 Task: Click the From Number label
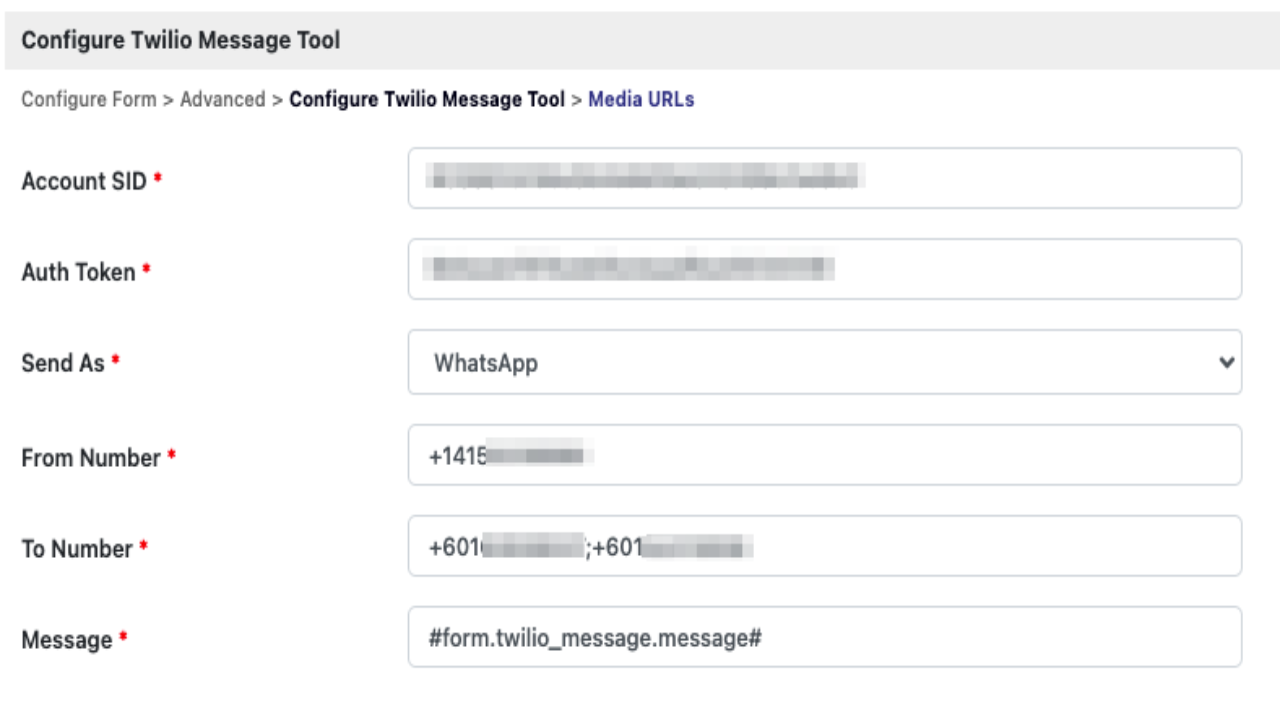(x=91, y=458)
